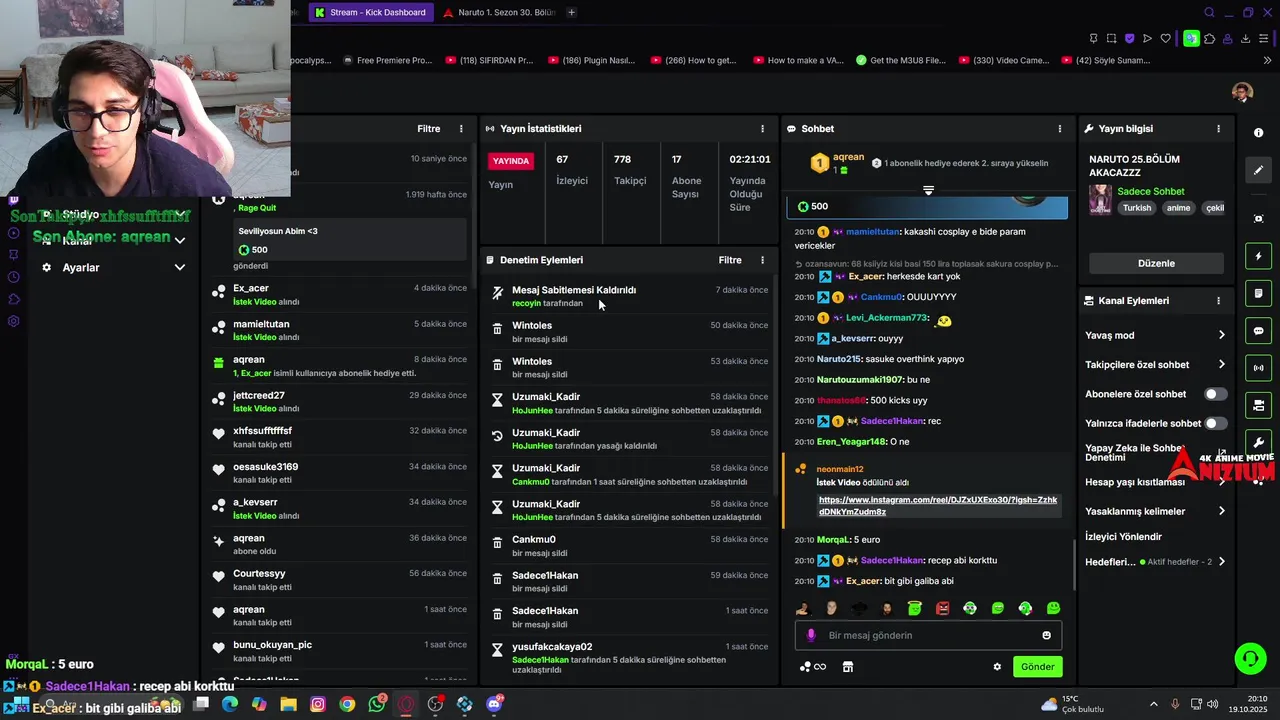Expand Hedefleri aktif hedefler chevron

click(x=1221, y=562)
